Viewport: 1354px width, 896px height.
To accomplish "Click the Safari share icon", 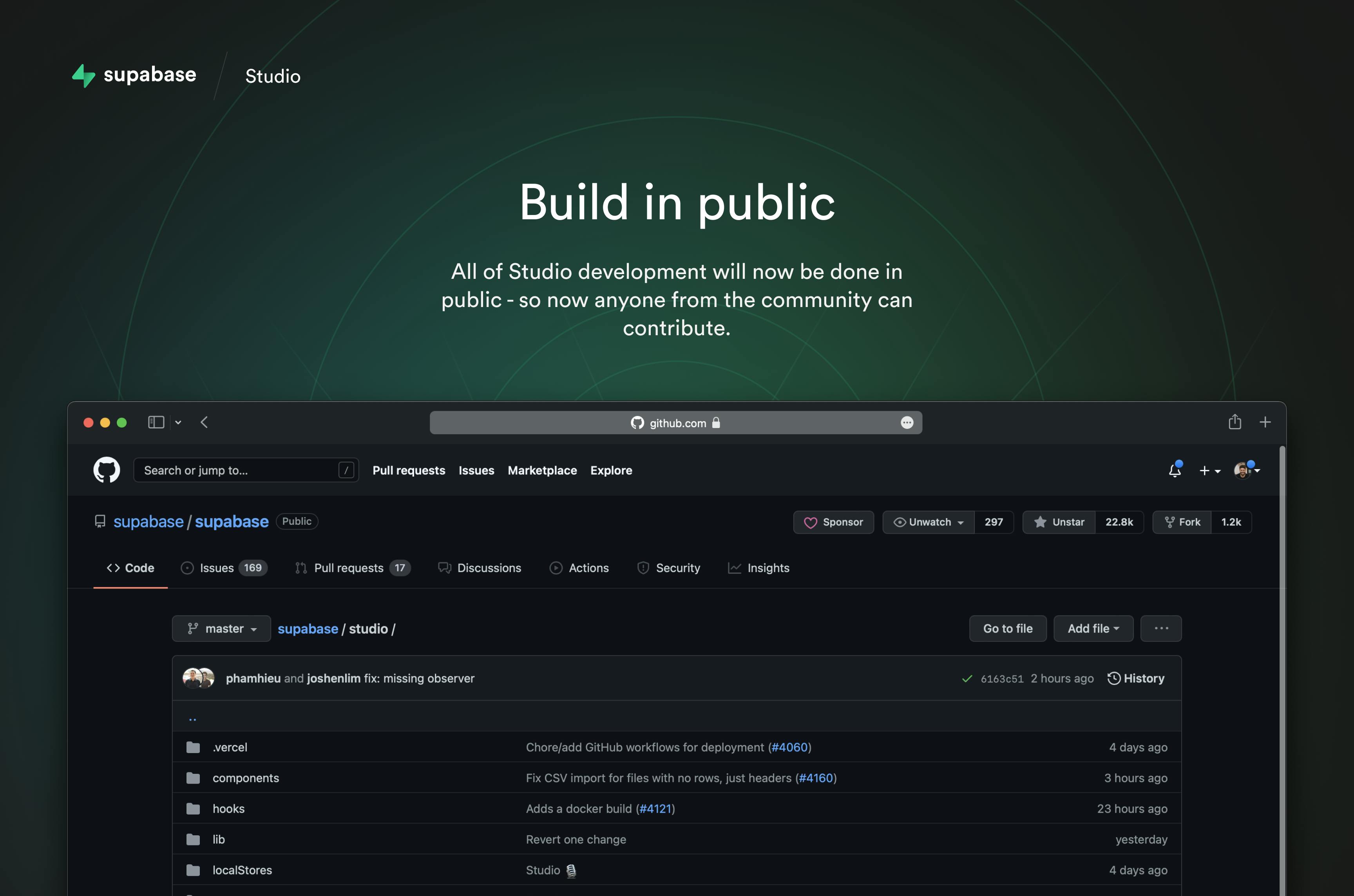I will [x=1235, y=422].
